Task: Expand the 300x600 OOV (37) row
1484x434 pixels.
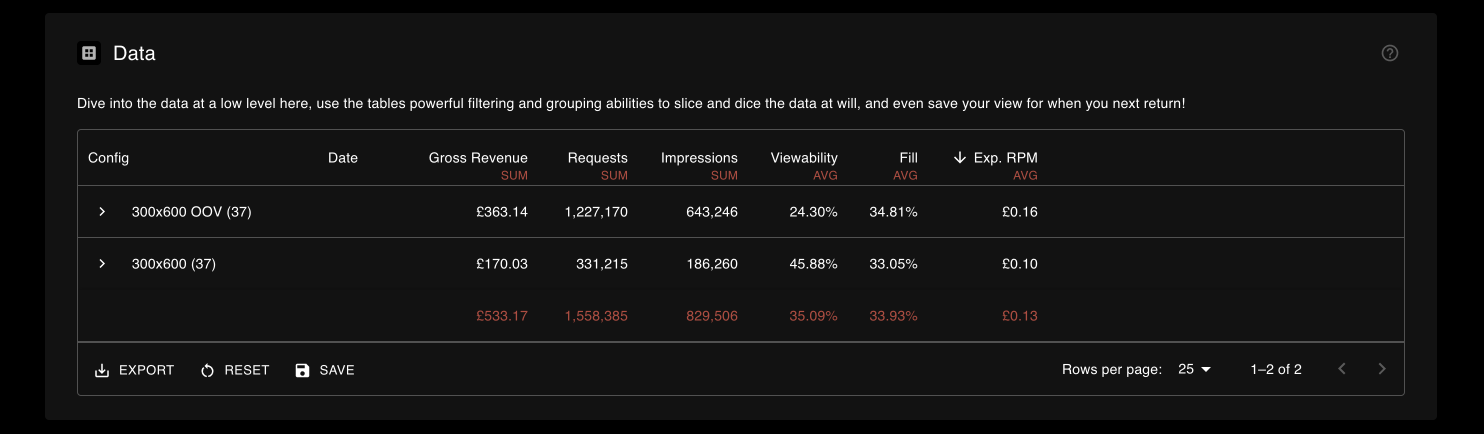Action: pyautogui.click(x=102, y=212)
